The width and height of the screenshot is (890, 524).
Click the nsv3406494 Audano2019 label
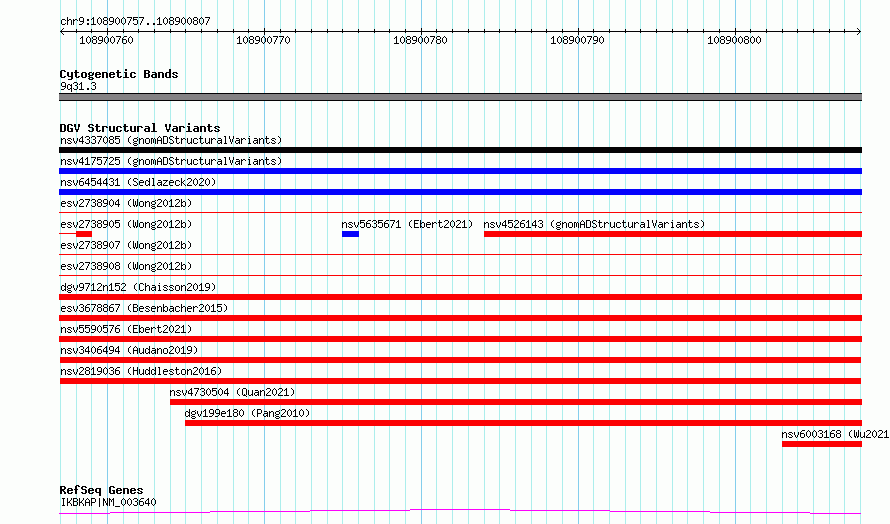point(129,350)
